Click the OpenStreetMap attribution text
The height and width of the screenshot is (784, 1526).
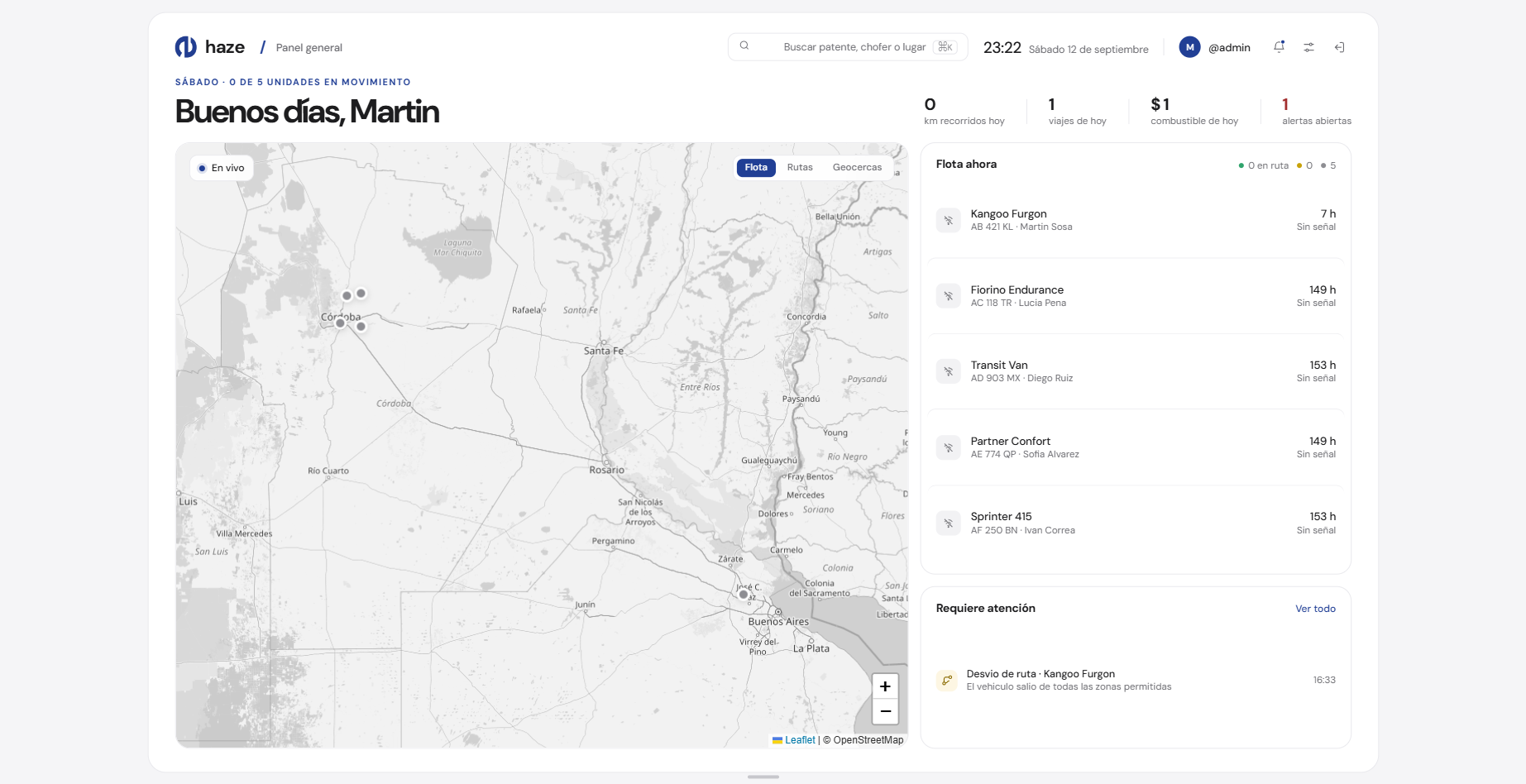[863, 740]
